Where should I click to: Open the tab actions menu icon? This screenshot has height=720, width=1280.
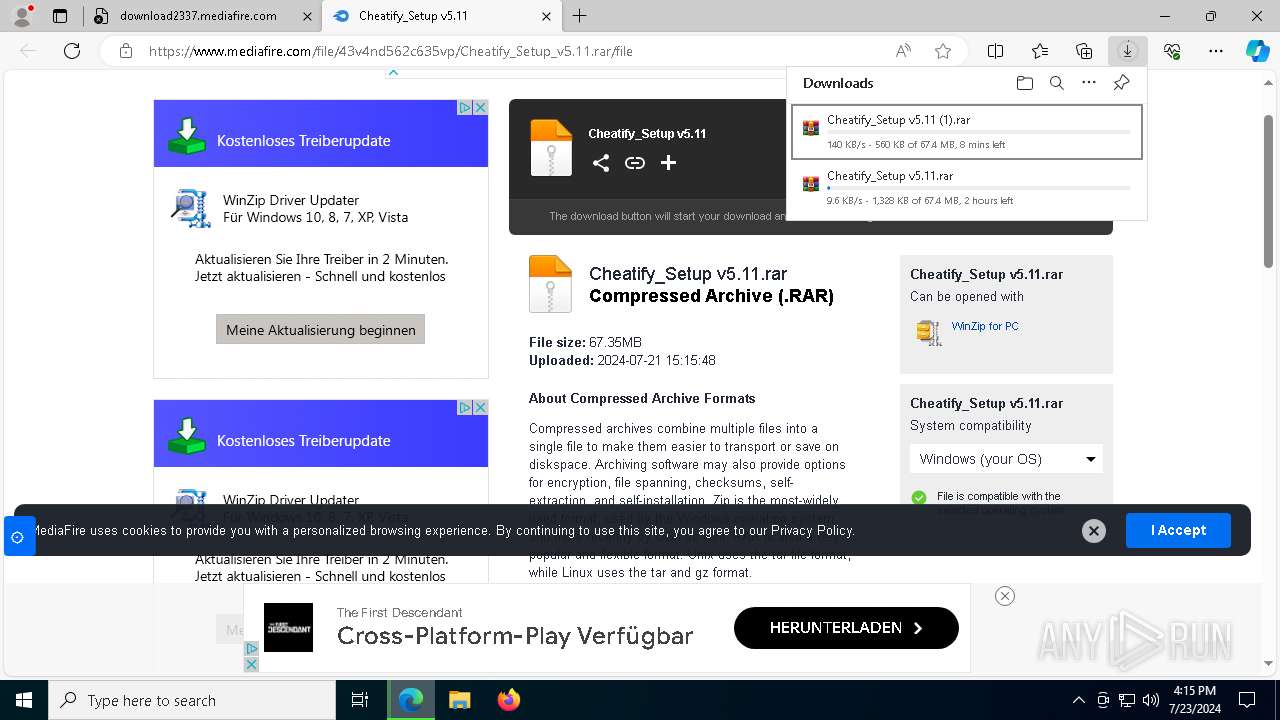point(60,16)
